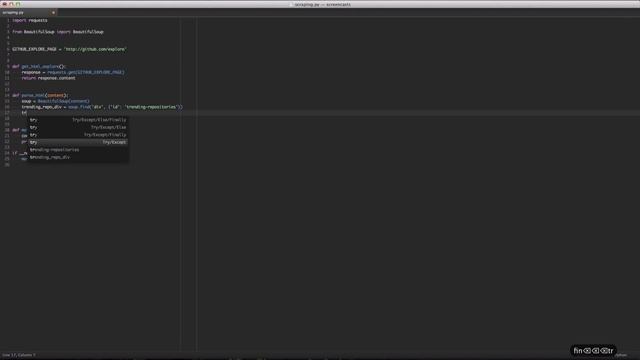
Task: Click the 'return response.content' line
Action: pyautogui.click(x=49, y=78)
